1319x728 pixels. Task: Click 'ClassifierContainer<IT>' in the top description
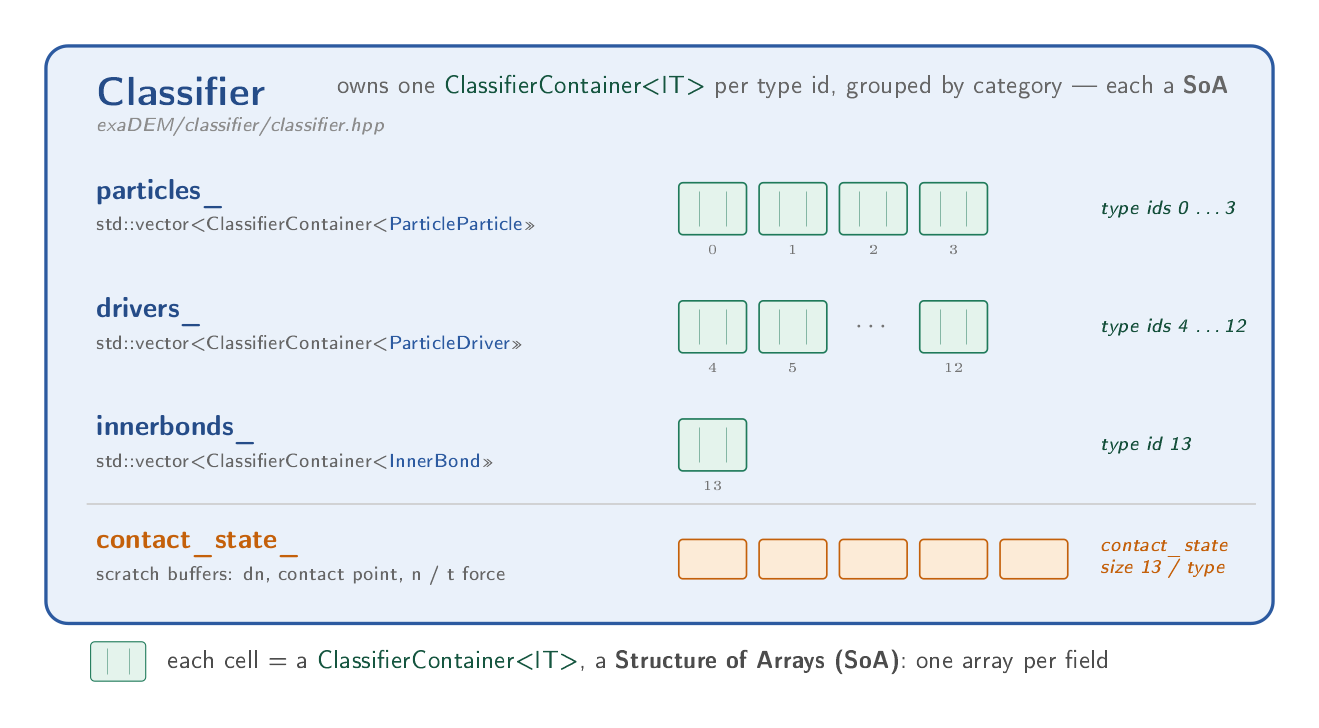575,86
